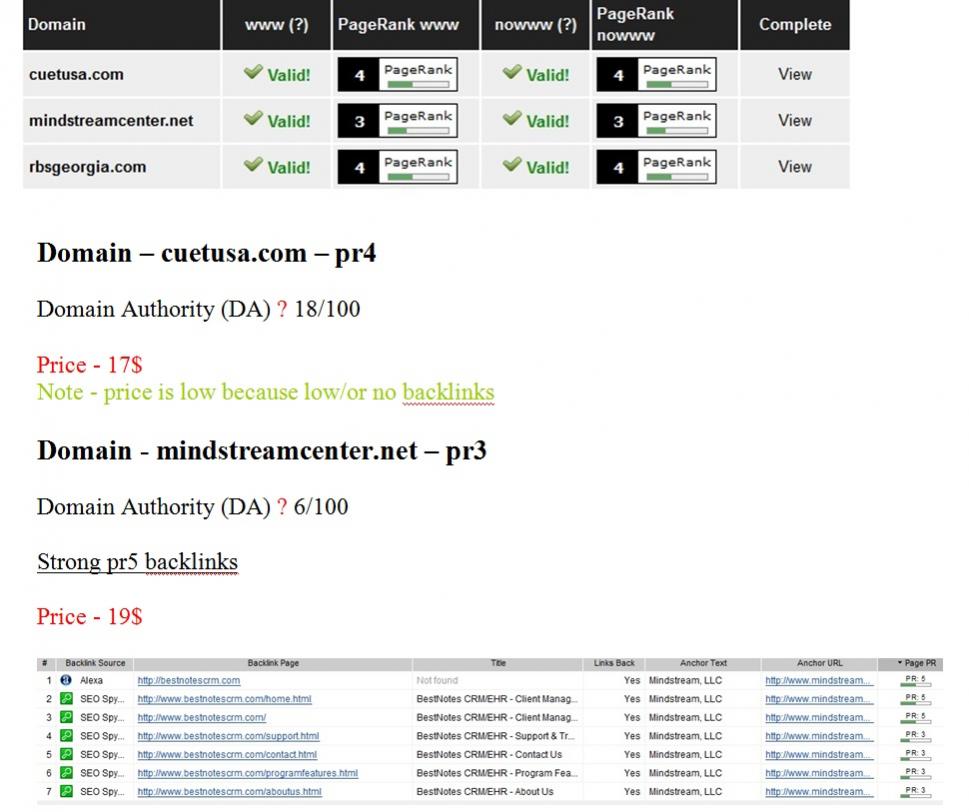Click the nowww (?) table header

(535, 25)
